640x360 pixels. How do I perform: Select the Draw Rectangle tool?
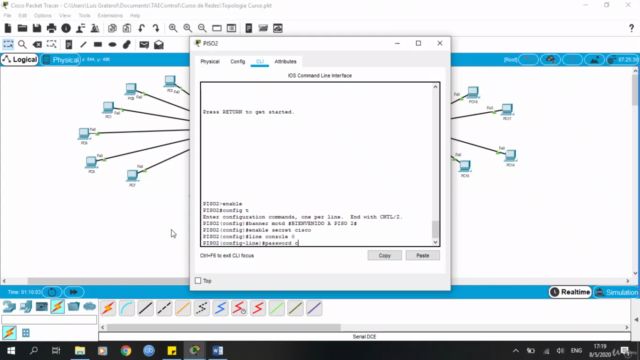click(x=98, y=44)
